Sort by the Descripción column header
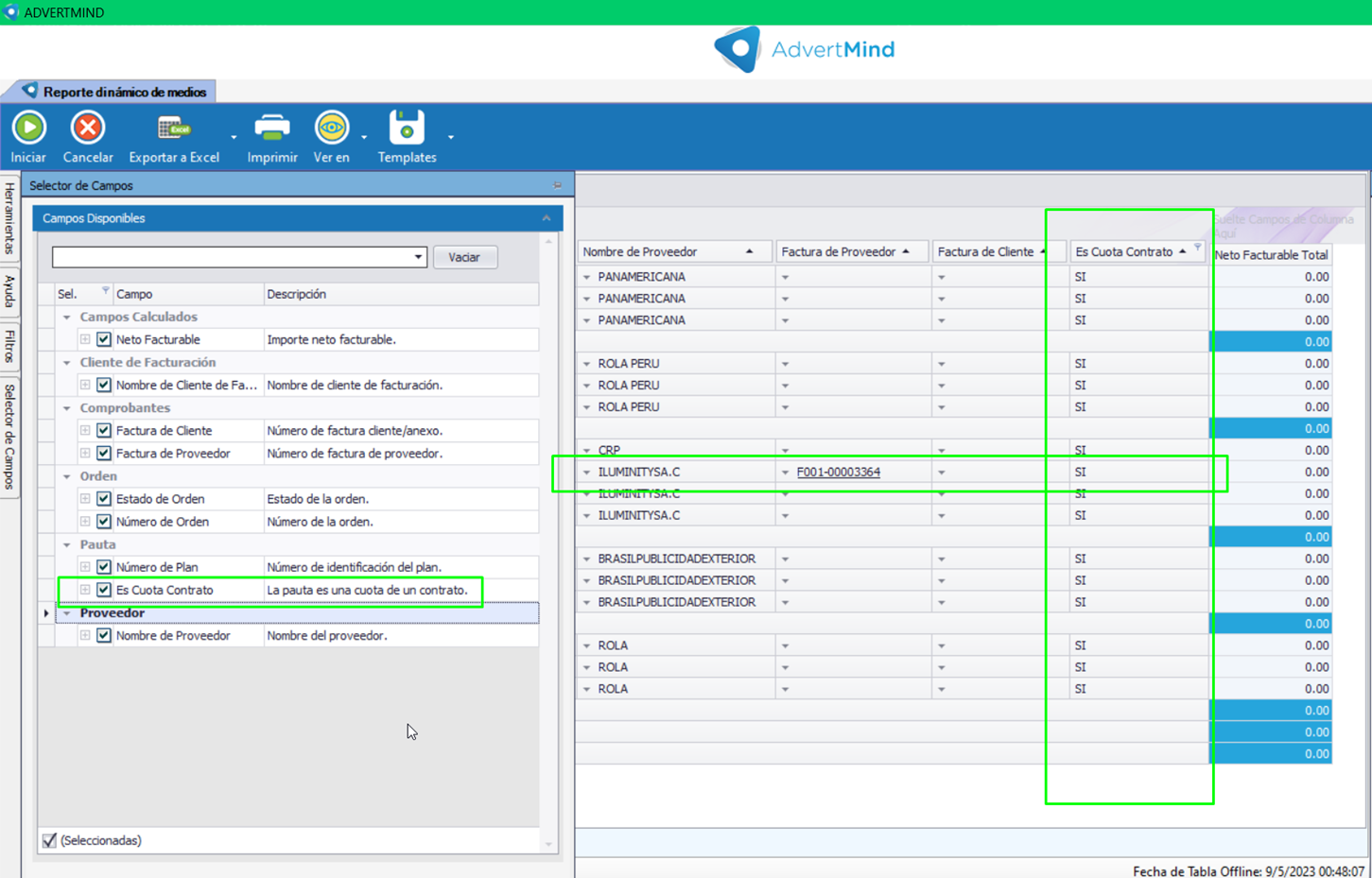 [x=401, y=294]
